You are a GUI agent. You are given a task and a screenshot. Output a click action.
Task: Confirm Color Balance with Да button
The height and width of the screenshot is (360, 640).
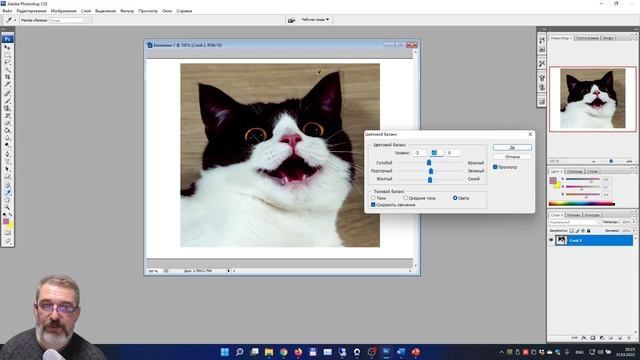click(x=512, y=147)
